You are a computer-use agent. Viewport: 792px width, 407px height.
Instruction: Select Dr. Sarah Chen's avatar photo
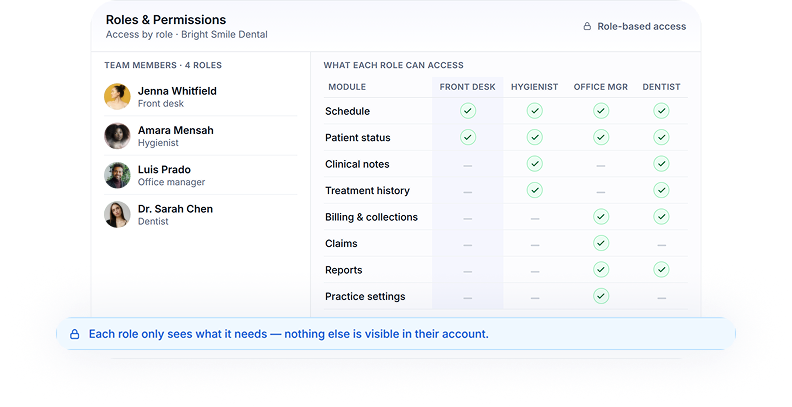[117, 215]
